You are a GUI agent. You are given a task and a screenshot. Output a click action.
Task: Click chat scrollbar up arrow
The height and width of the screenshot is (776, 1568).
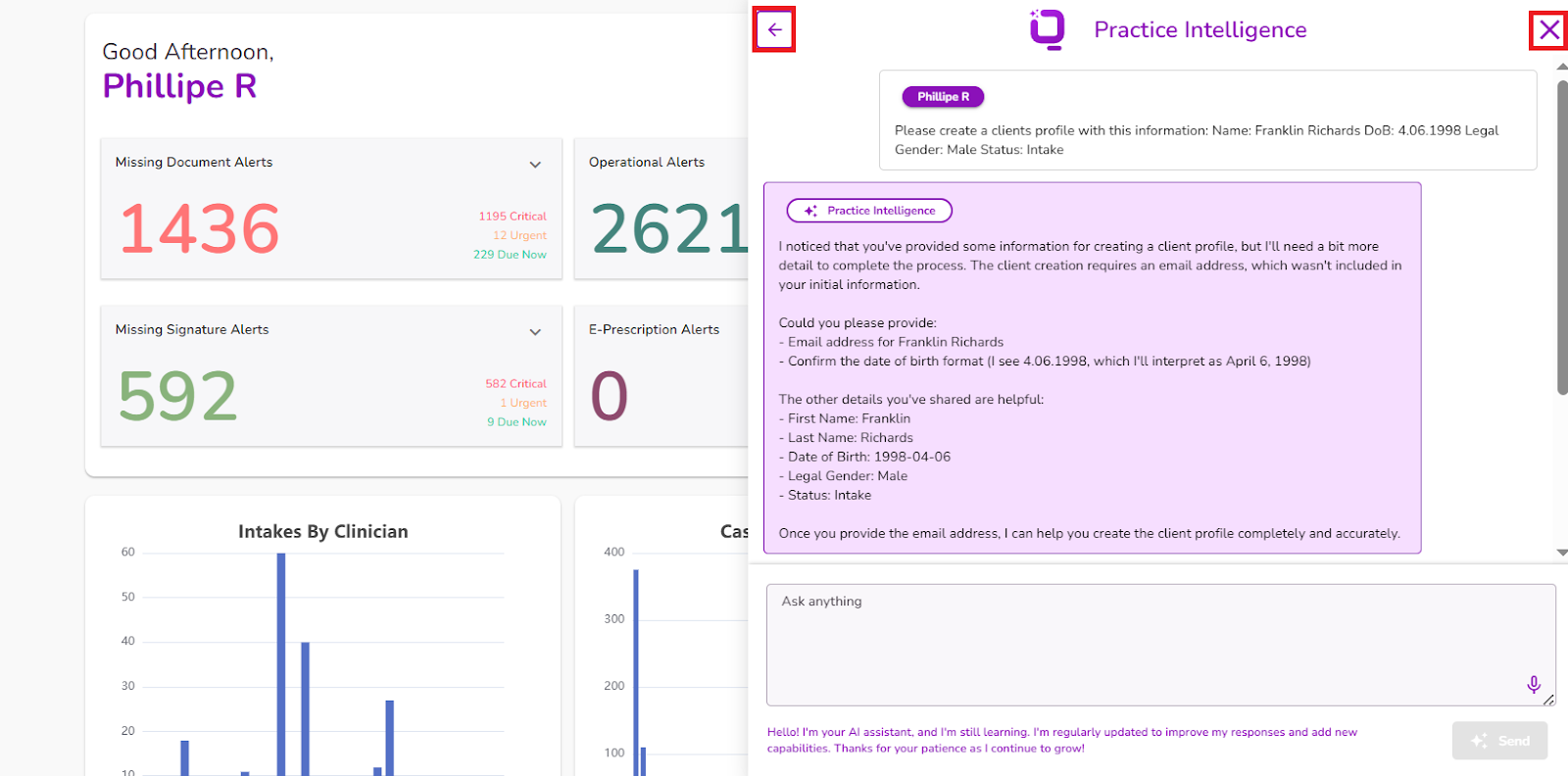pyautogui.click(x=1562, y=67)
